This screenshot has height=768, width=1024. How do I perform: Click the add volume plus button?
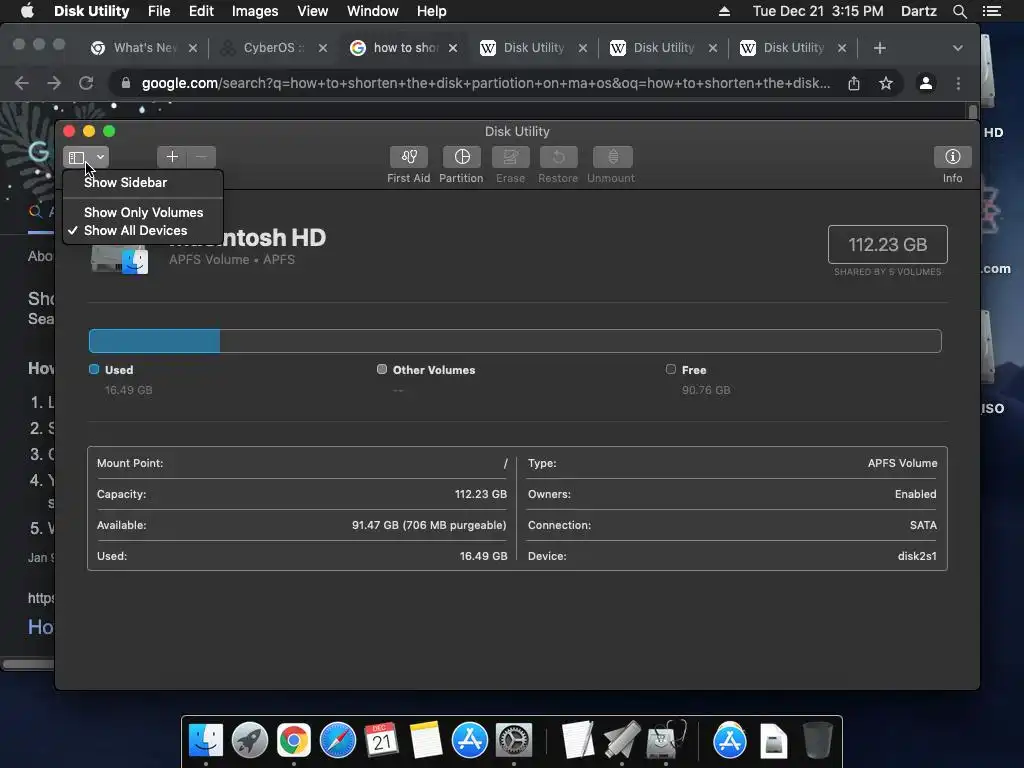coord(172,157)
